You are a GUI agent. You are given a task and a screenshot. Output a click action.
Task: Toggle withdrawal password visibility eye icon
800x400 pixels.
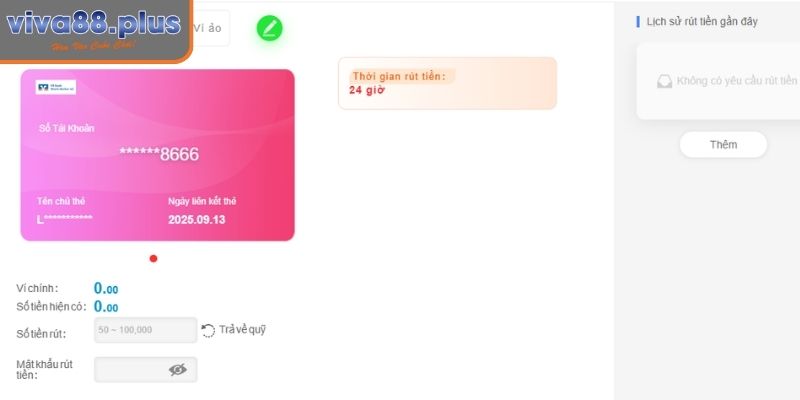coord(178,370)
